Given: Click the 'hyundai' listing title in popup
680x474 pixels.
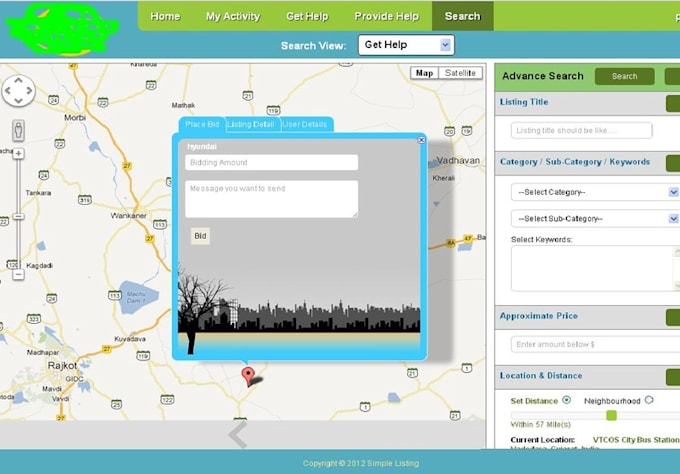Looking at the screenshot, I should click(202, 147).
